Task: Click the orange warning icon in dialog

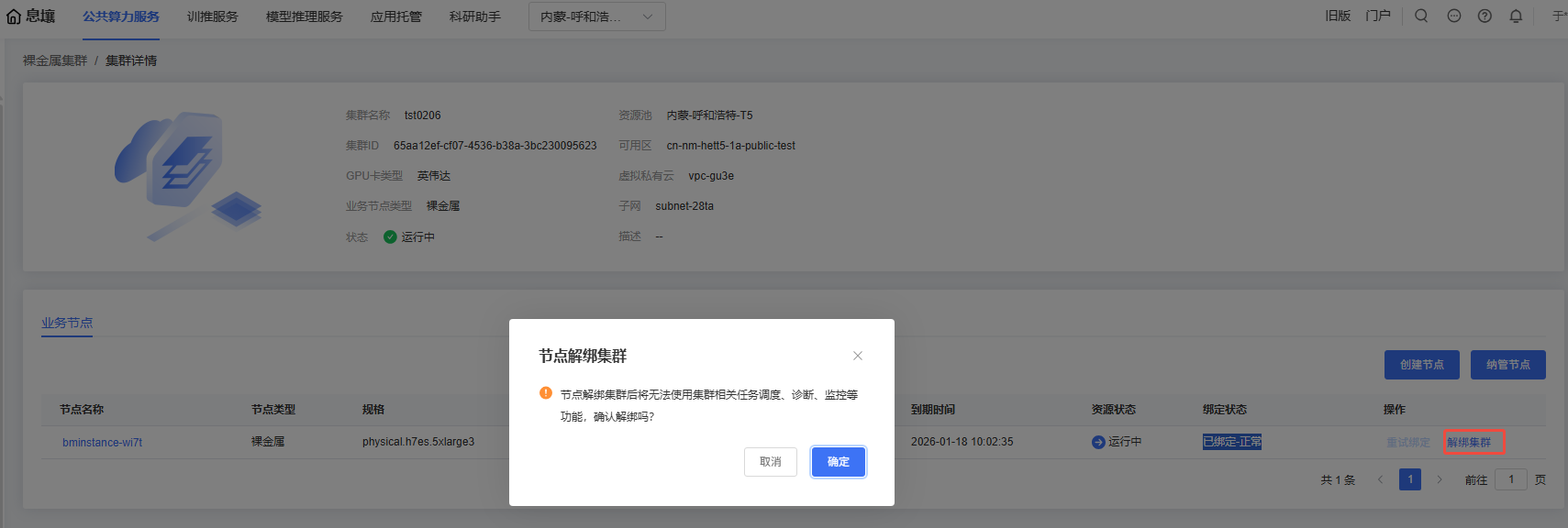Action: click(x=546, y=393)
